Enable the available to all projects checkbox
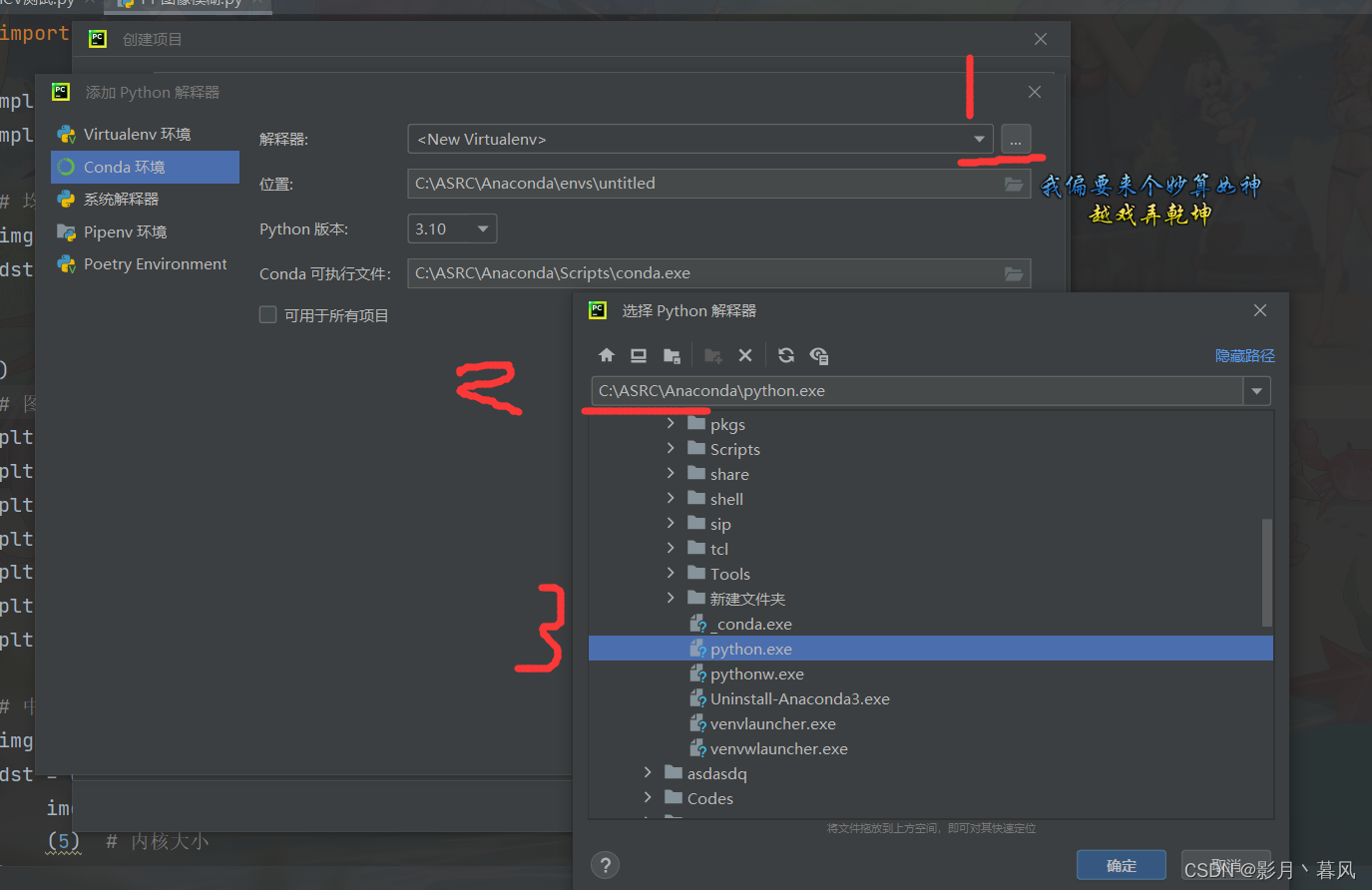Screen dimensions: 1372x890 pos(267,315)
